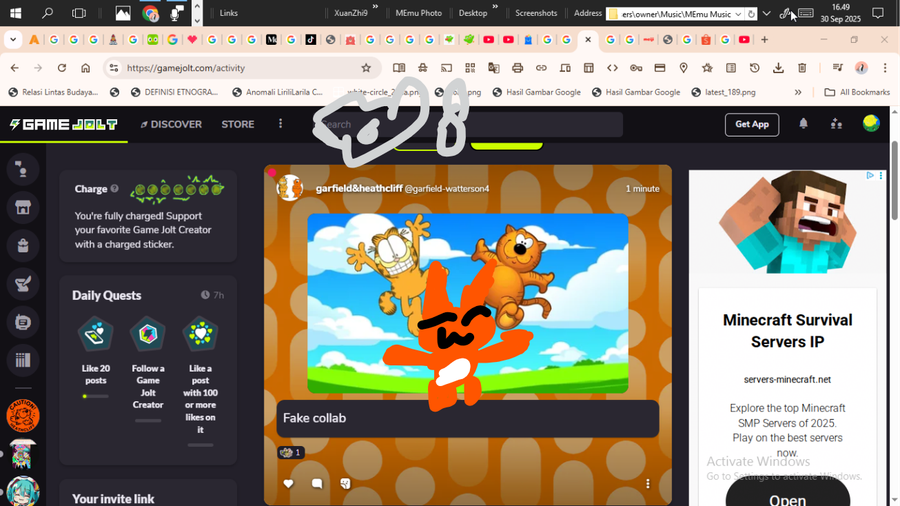Click the sticker reaction count badge

click(290, 452)
